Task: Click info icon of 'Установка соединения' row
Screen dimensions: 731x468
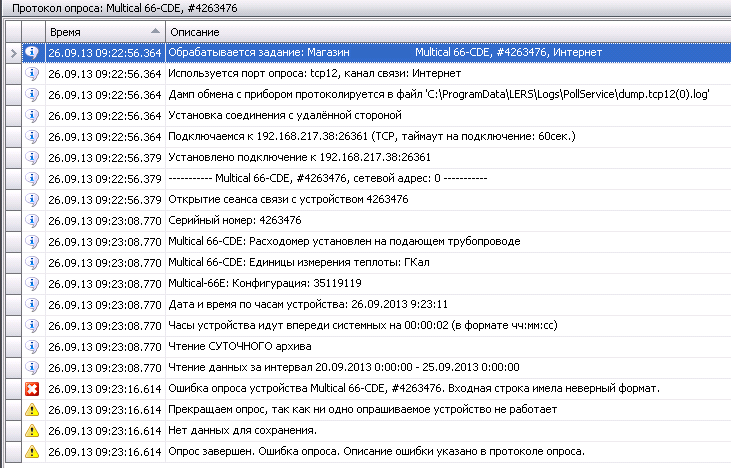Action: point(32,115)
